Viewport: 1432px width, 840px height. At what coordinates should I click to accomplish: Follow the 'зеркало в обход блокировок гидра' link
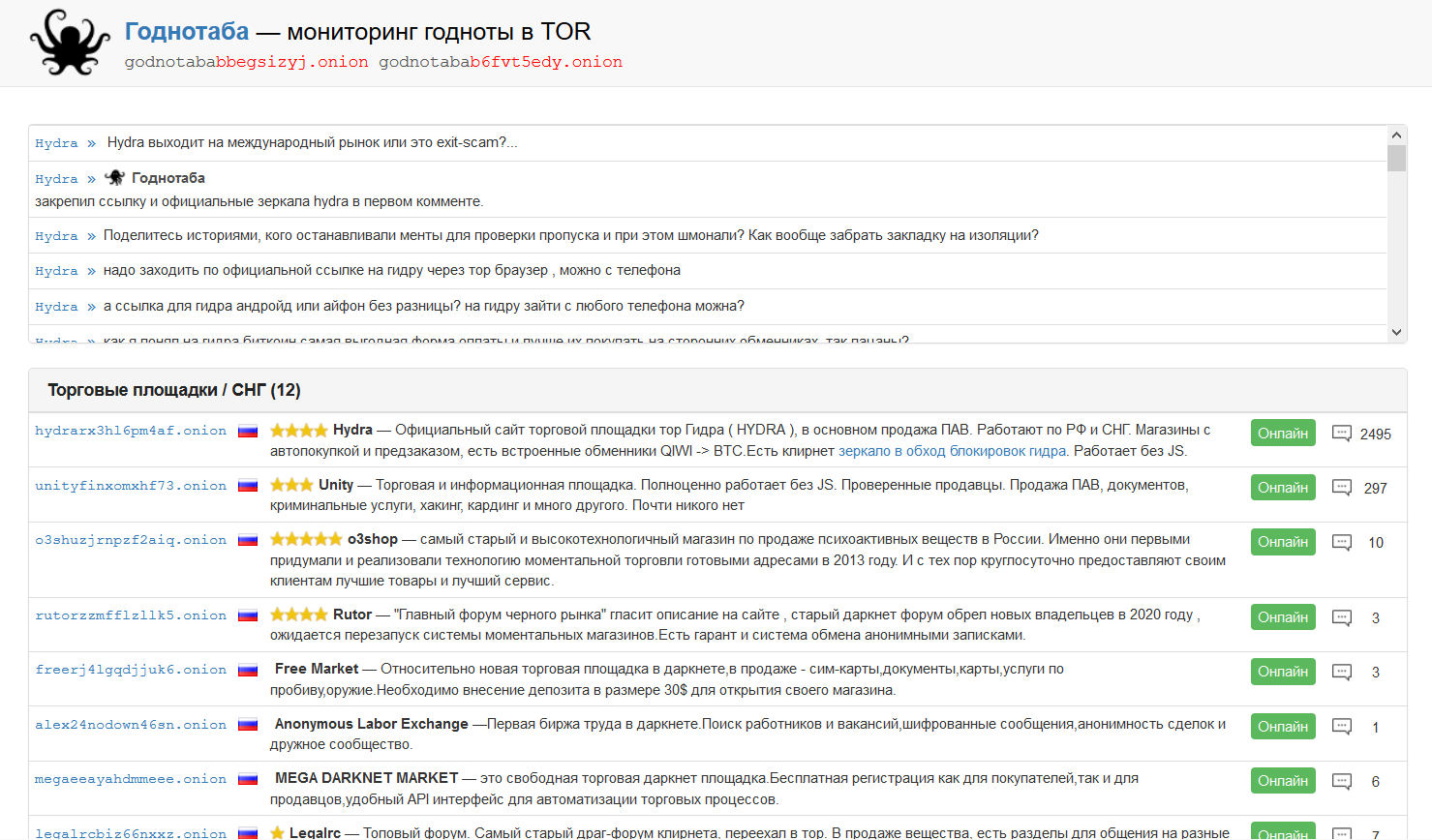[952, 451]
